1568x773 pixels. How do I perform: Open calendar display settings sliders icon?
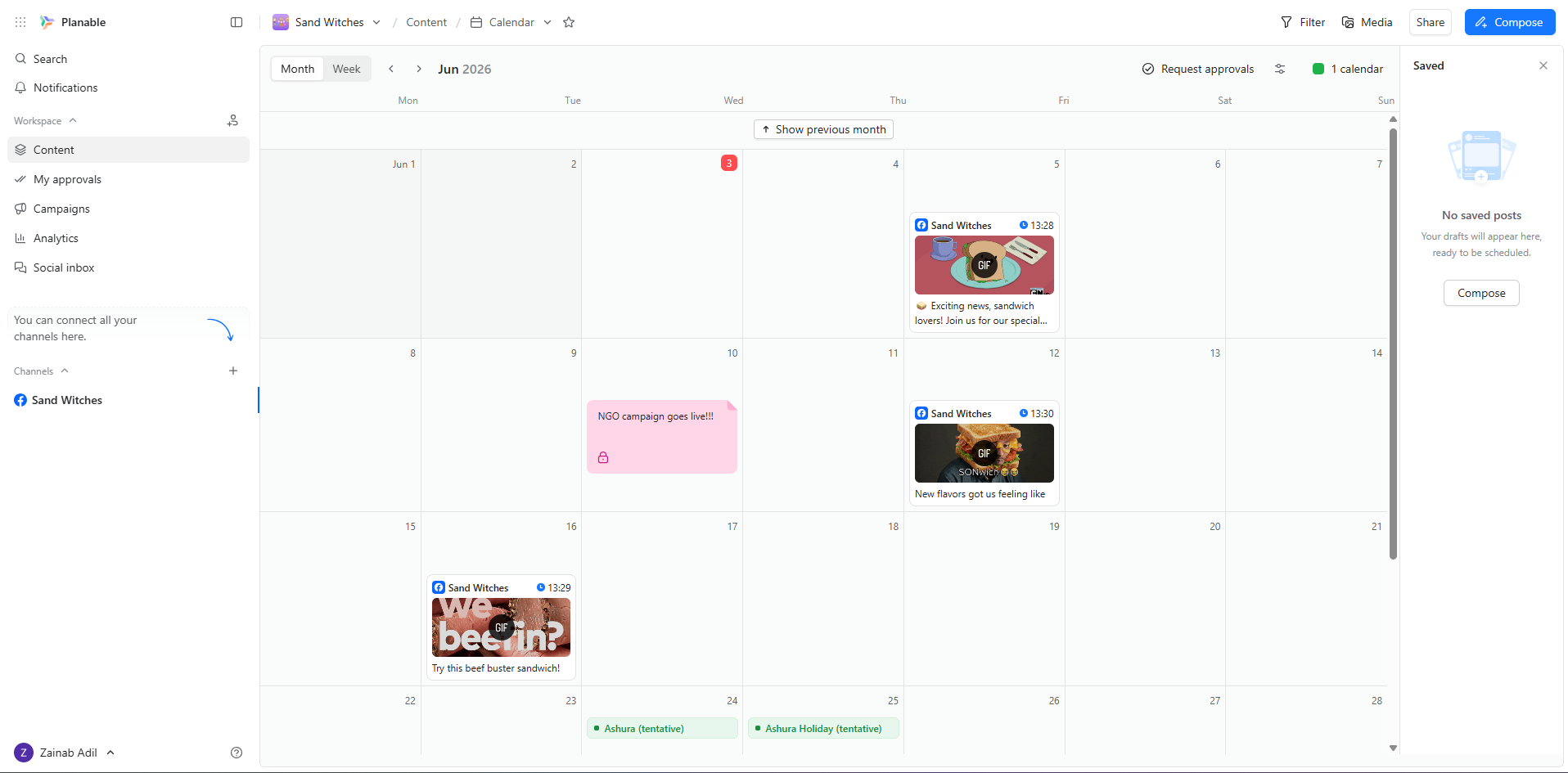pyautogui.click(x=1280, y=69)
